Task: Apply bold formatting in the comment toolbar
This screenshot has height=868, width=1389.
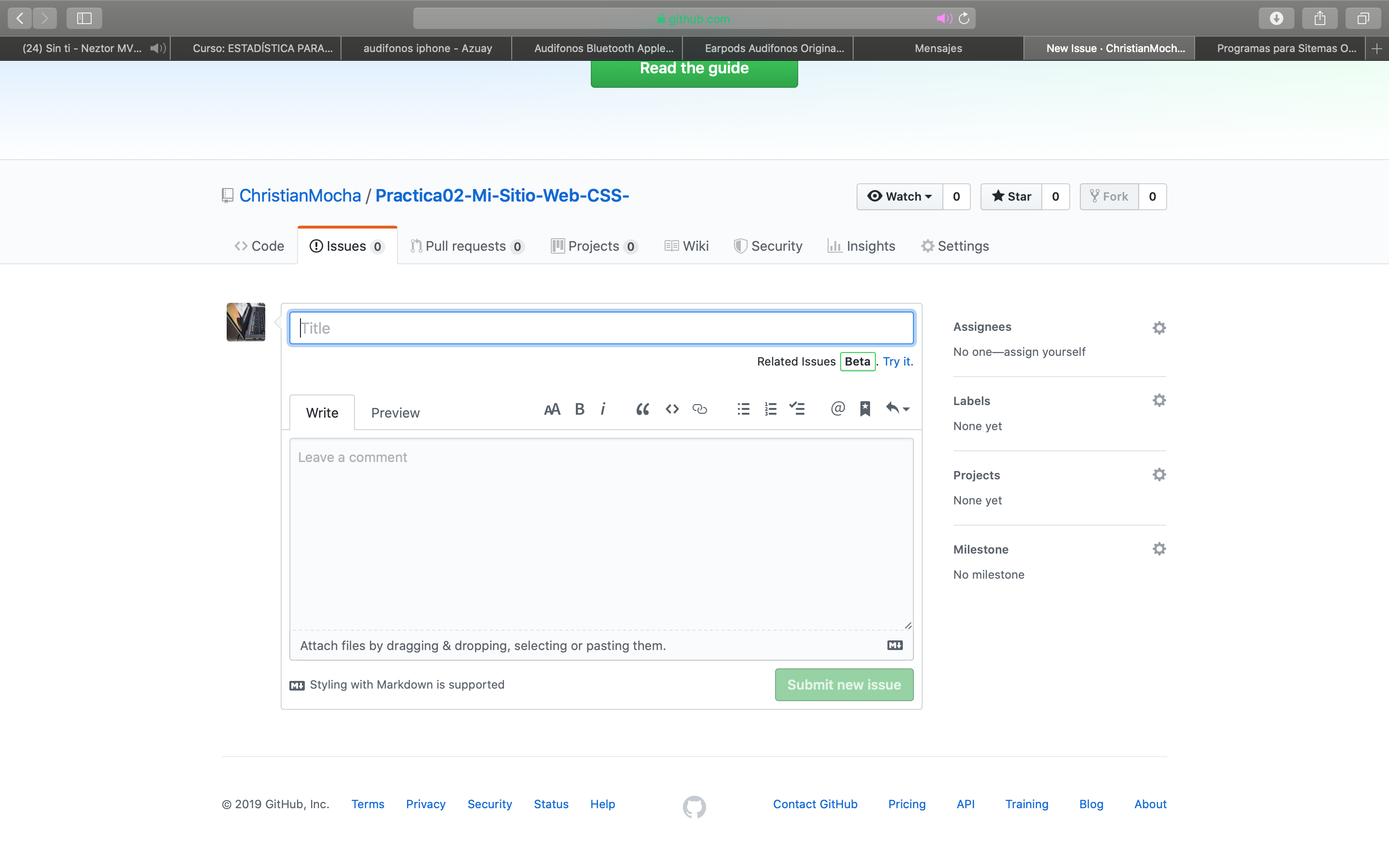Action: tap(580, 409)
